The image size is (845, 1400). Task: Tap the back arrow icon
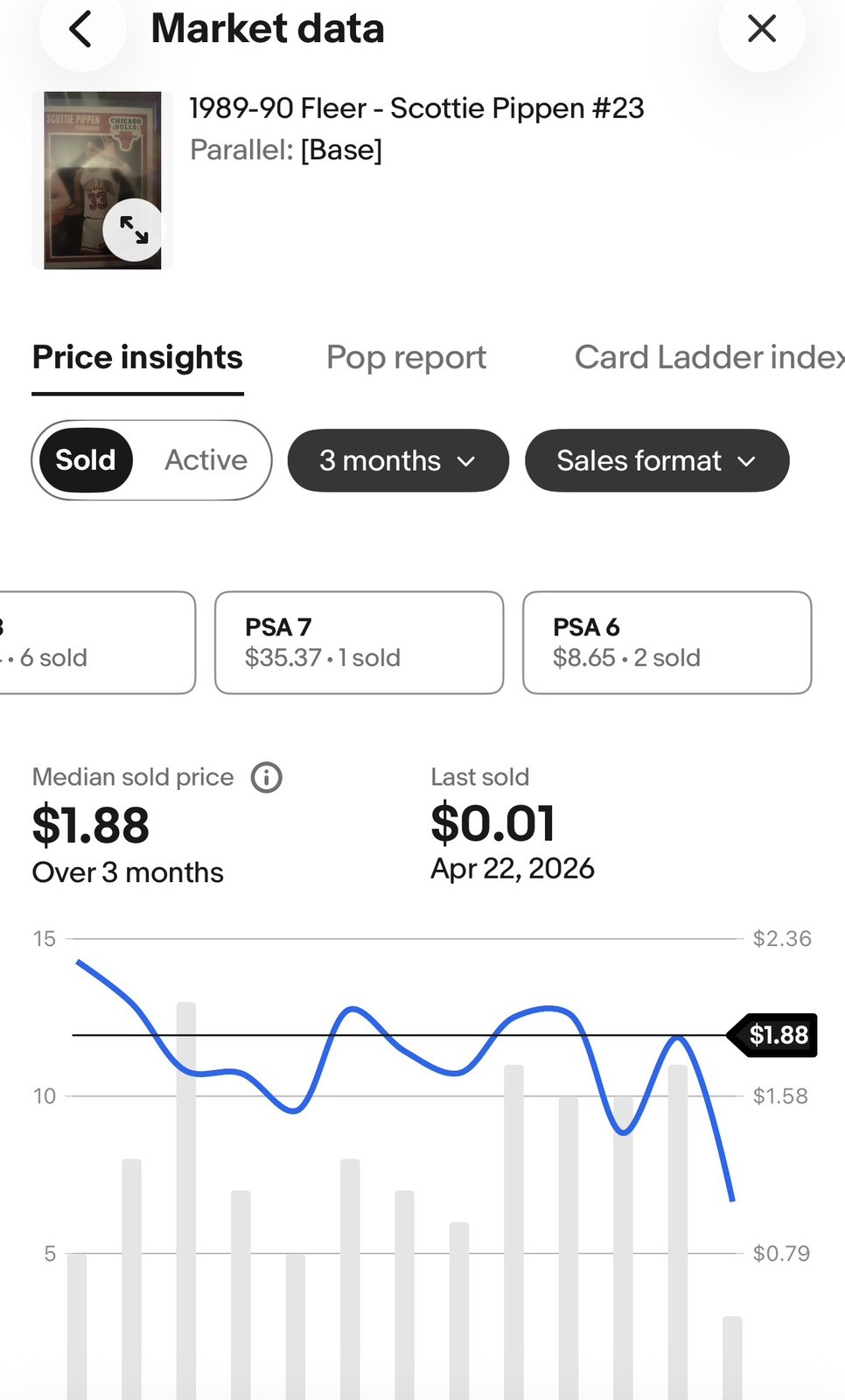tap(81, 29)
